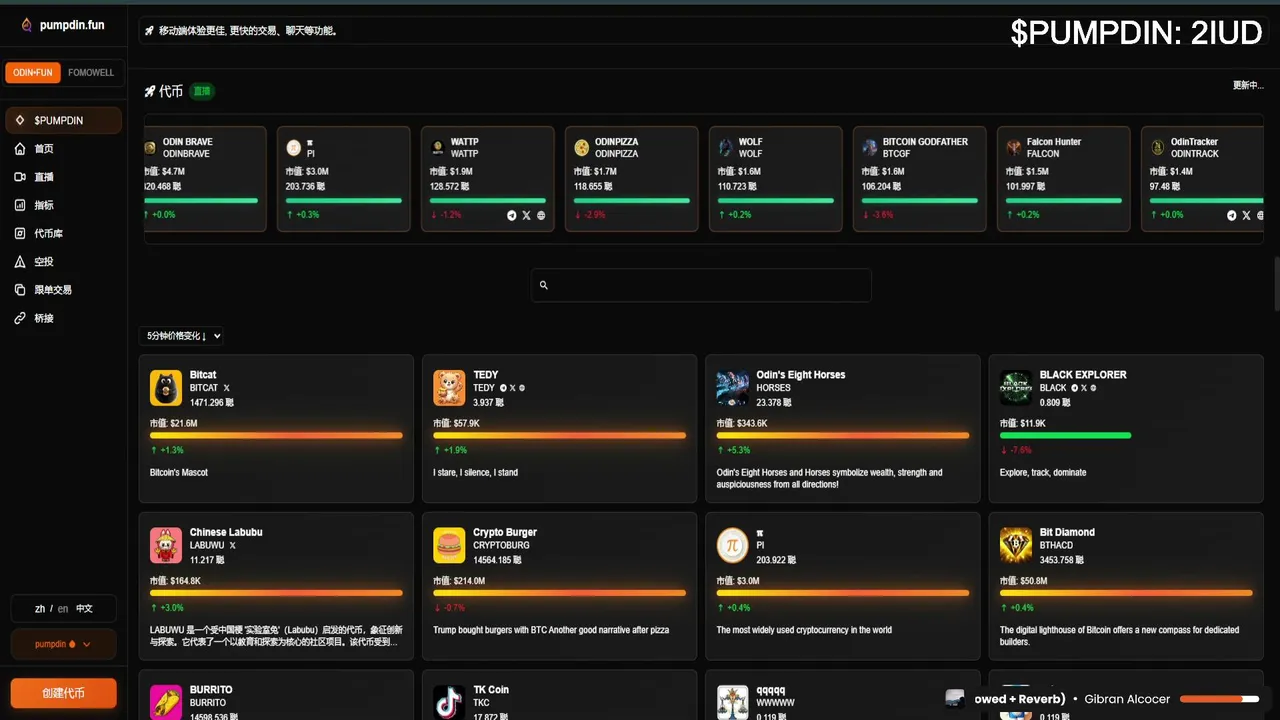
Task: Switch to the FOMOWELL tab
Action: point(91,73)
